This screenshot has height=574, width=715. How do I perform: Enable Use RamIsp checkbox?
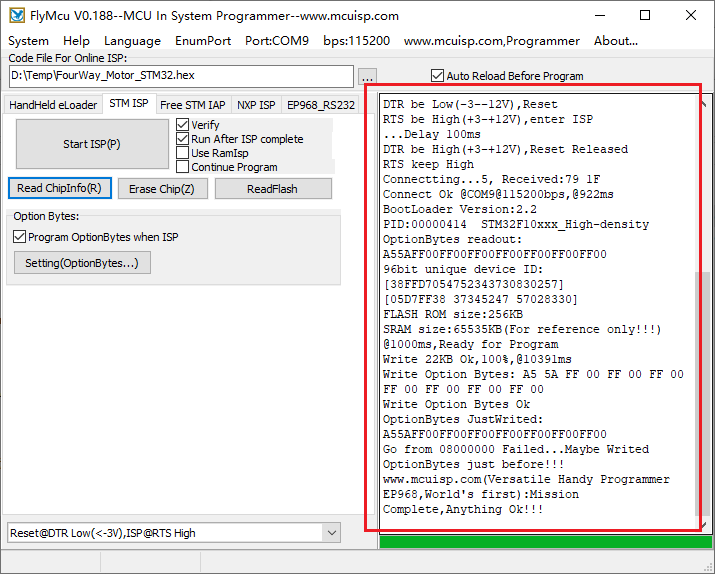click(182, 153)
